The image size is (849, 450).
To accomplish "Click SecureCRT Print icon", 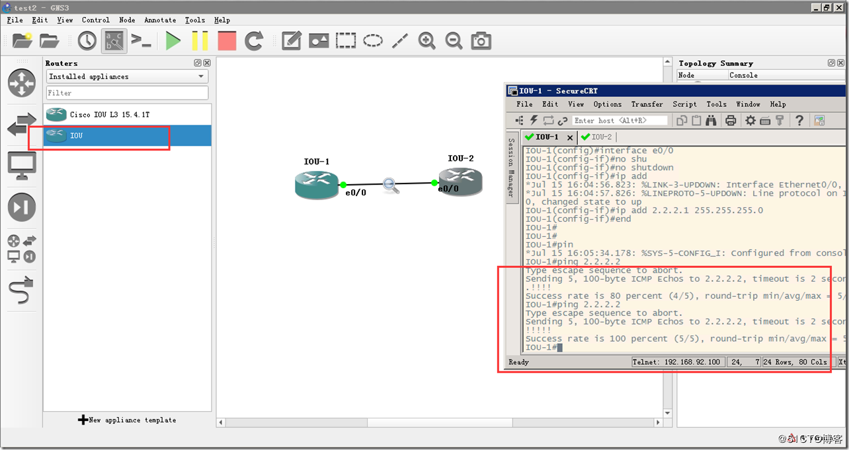I will pos(730,120).
